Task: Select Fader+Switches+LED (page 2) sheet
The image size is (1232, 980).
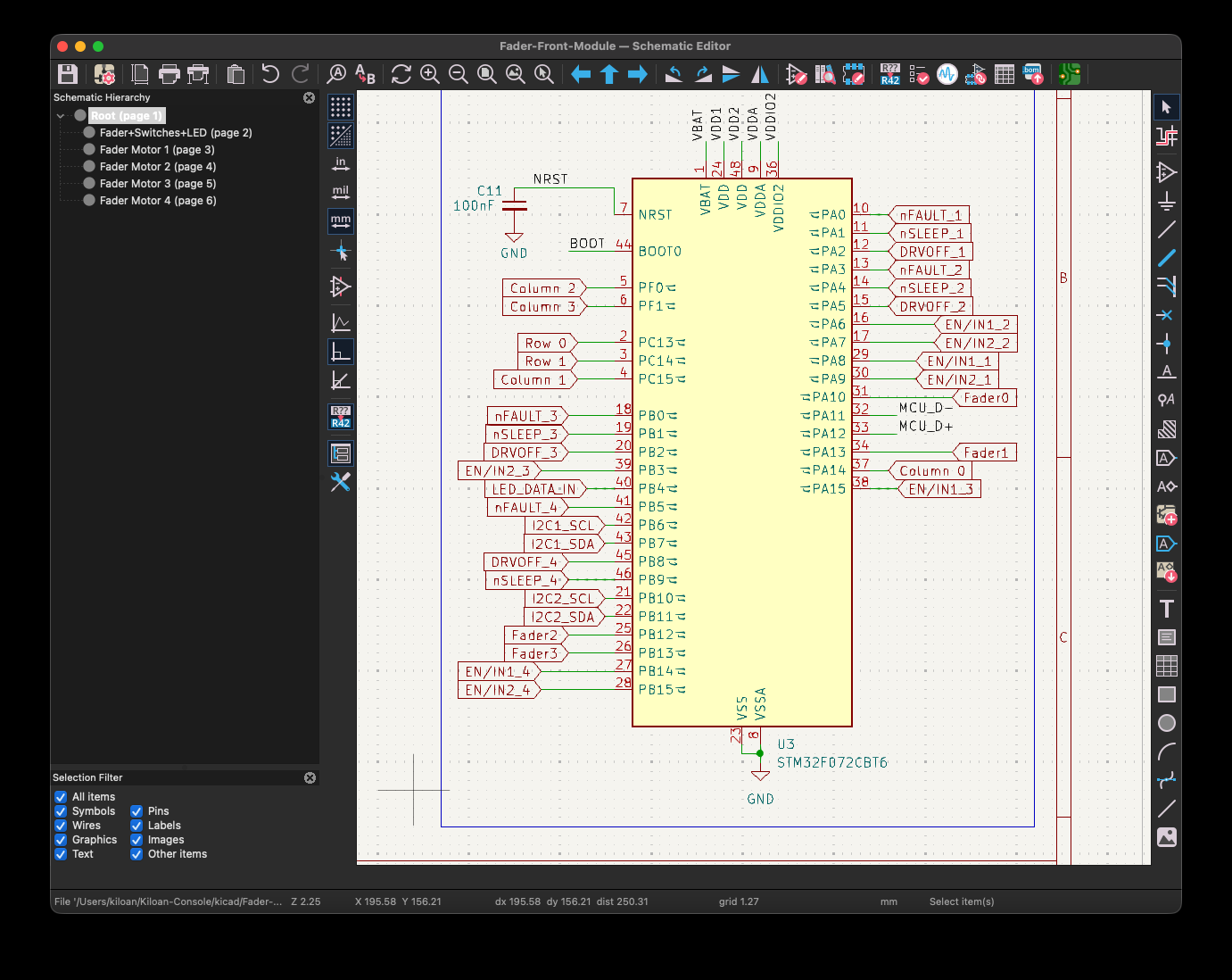Action: coord(175,133)
